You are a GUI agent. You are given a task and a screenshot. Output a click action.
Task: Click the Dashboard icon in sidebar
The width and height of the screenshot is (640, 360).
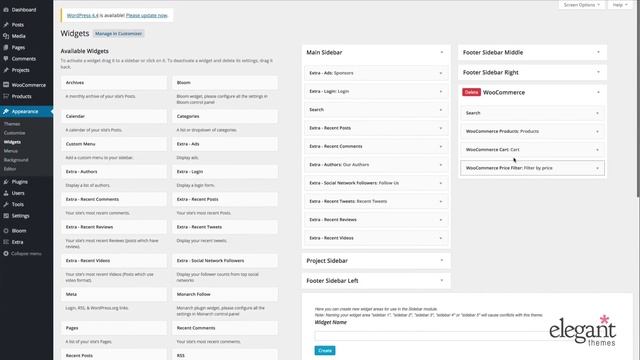click(6, 9)
